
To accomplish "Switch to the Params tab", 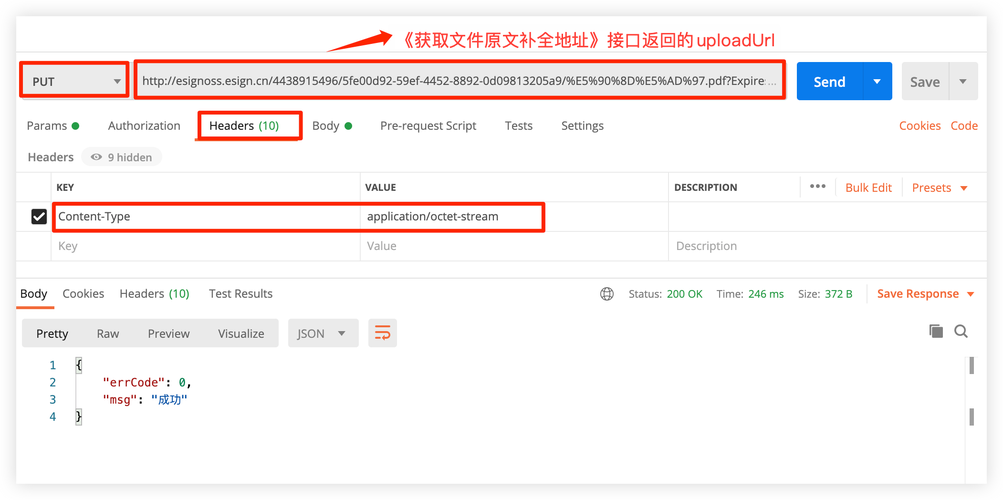I will click(53, 126).
